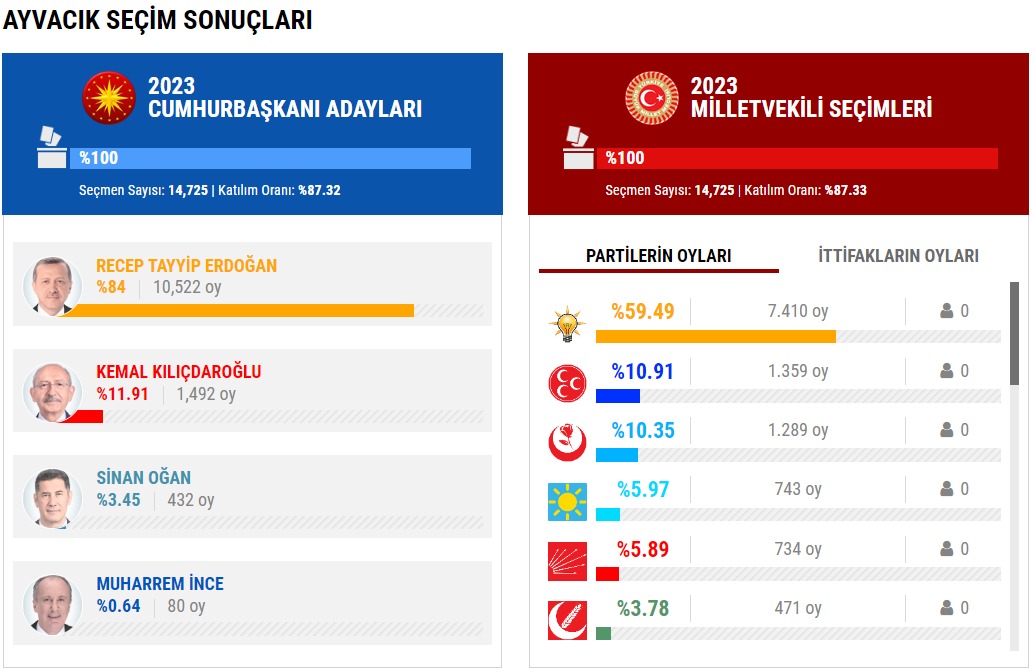Click the blue %100 counted-votes progress bar
The image size is (1034, 672).
pyautogui.click(x=270, y=158)
